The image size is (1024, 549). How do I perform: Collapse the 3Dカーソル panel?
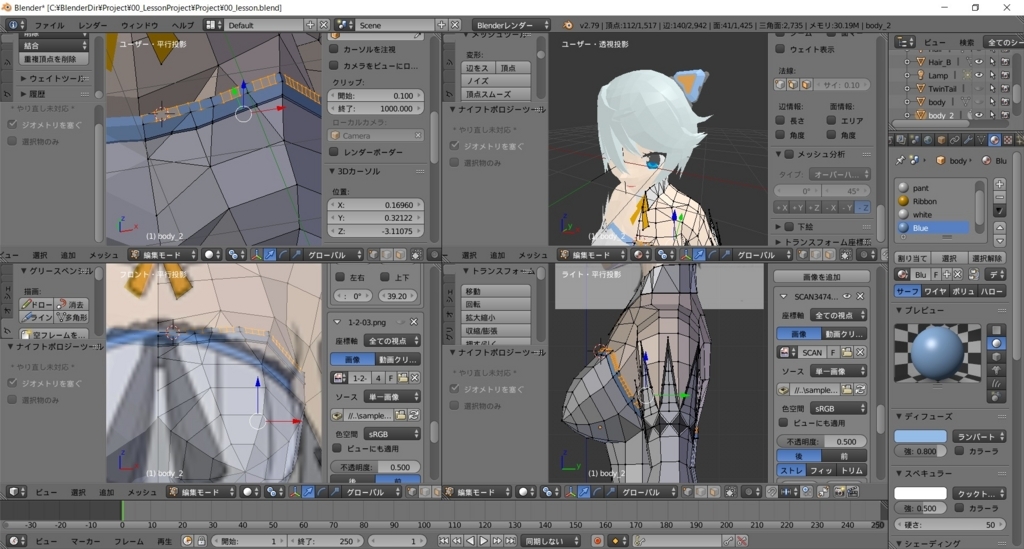click(x=332, y=171)
